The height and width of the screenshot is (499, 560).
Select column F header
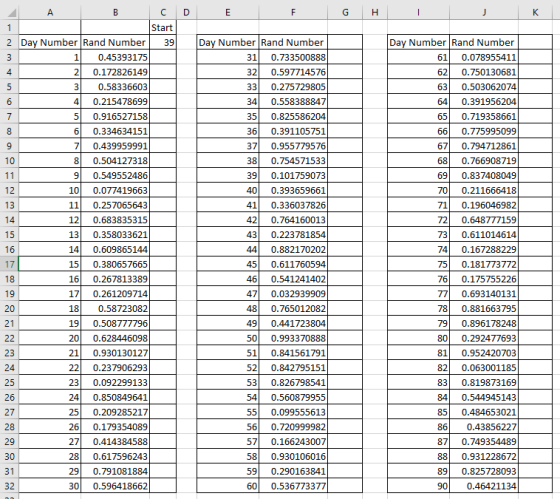(x=293, y=13)
